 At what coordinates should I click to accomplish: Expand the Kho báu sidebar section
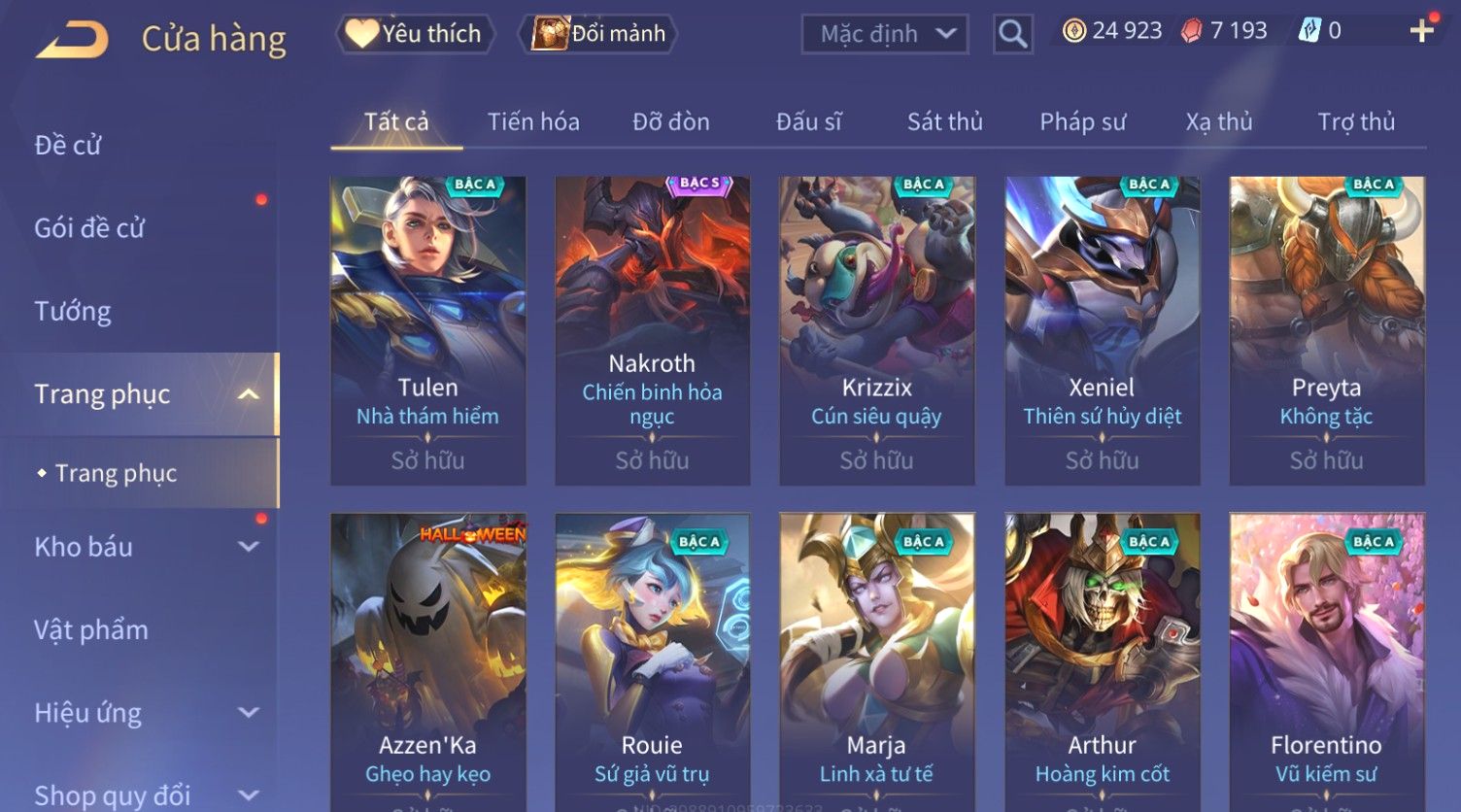pyautogui.click(x=249, y=547)
